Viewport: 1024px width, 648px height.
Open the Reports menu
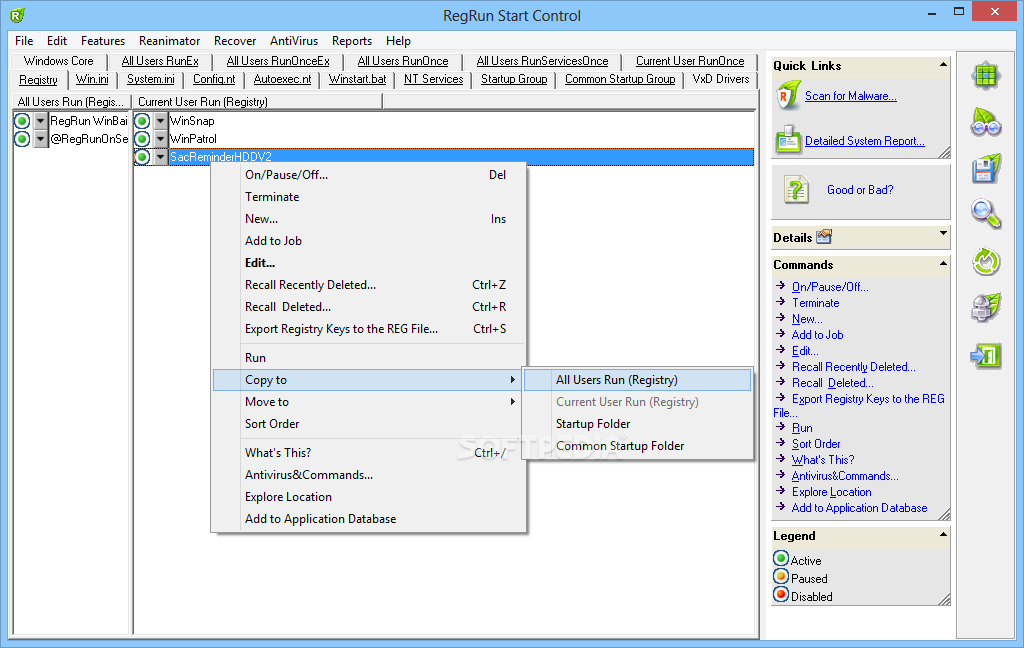pyautogui.click(x=351, y=40)
